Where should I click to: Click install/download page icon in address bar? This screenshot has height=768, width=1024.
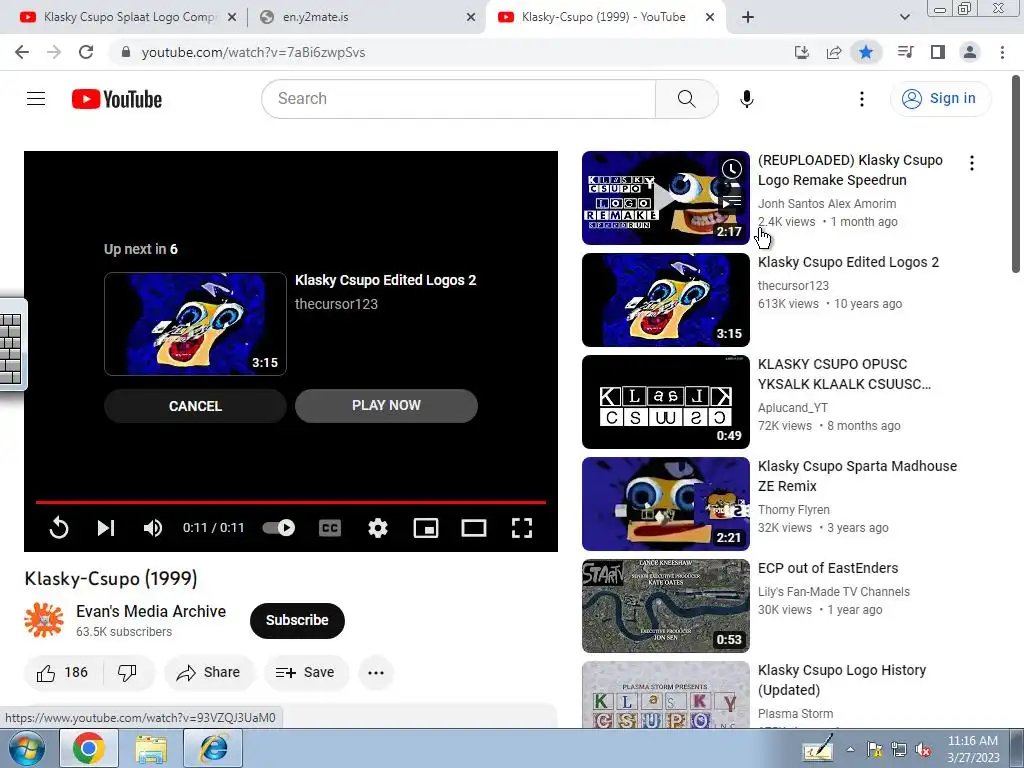(x=802, y=52)
